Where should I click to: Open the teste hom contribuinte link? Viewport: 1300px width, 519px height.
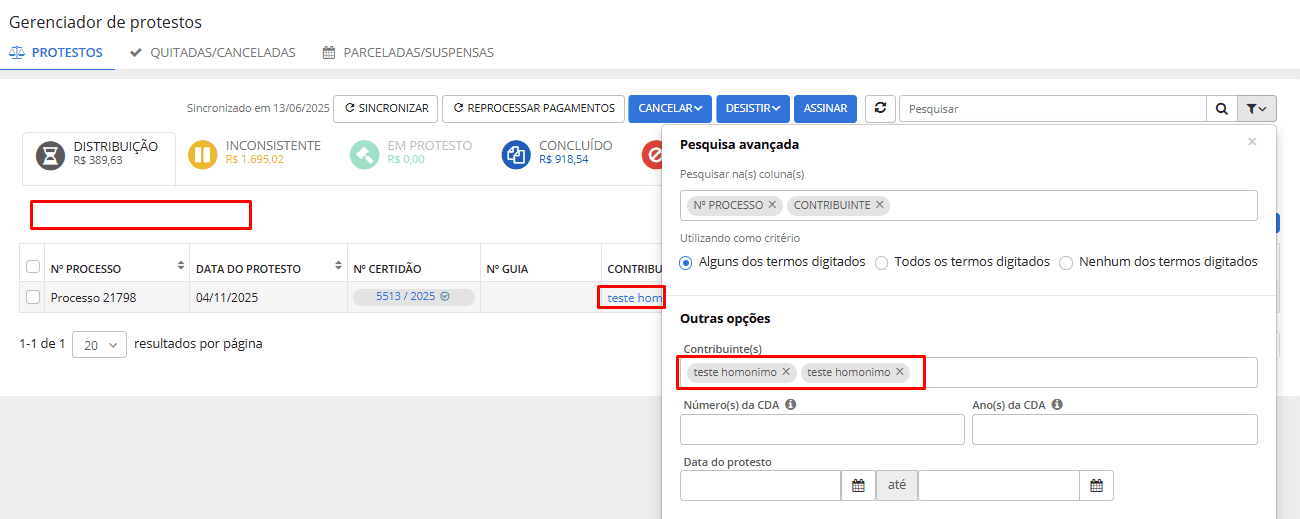pos(635,298)
